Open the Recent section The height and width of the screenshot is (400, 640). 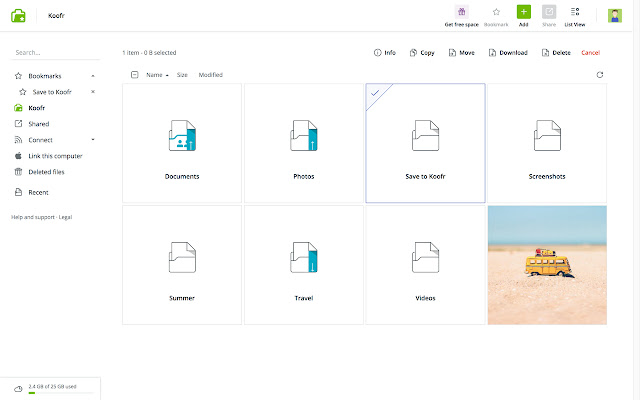[x=38, y=192]
